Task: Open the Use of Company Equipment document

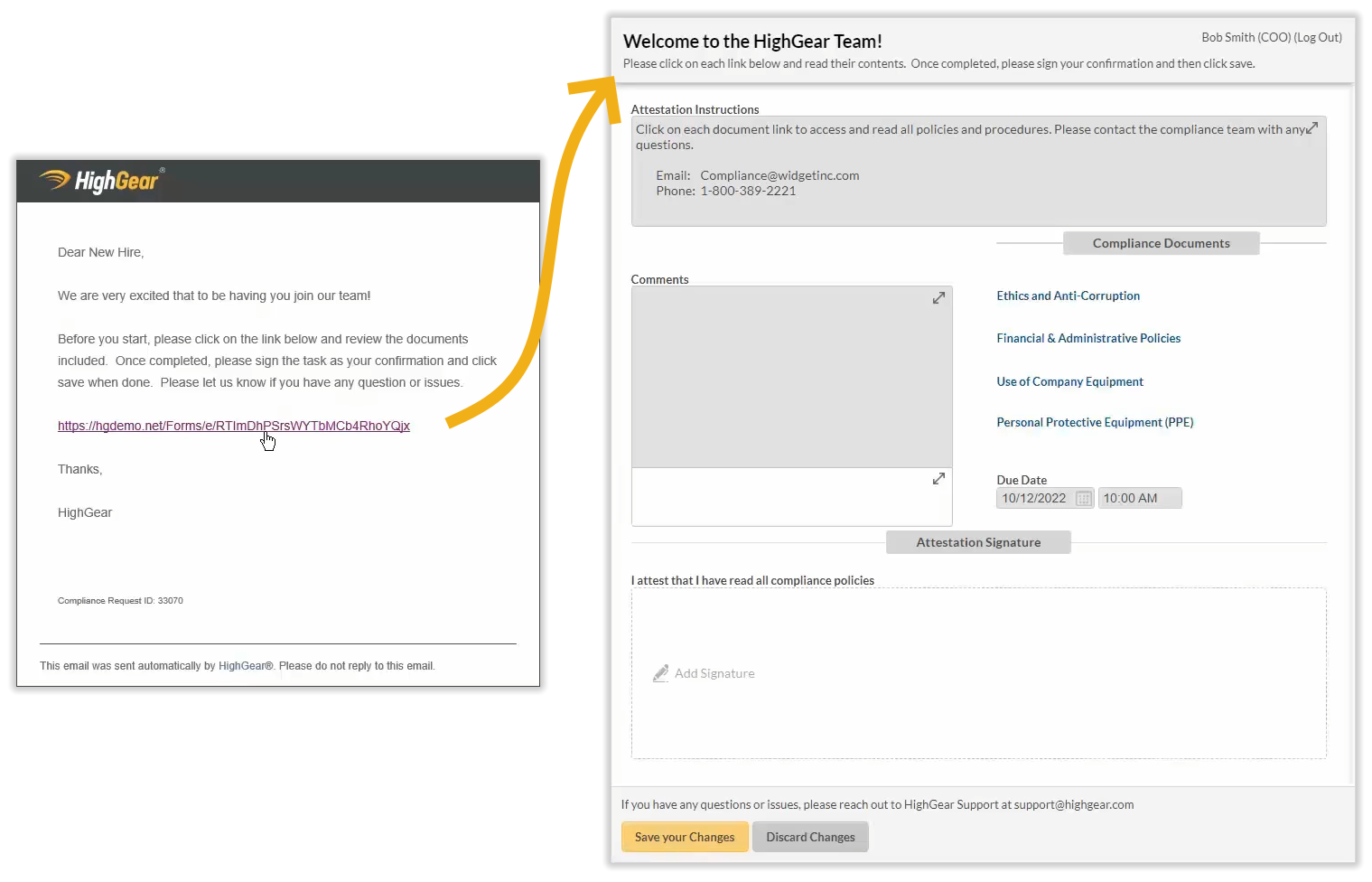Action: (1069, 381)
